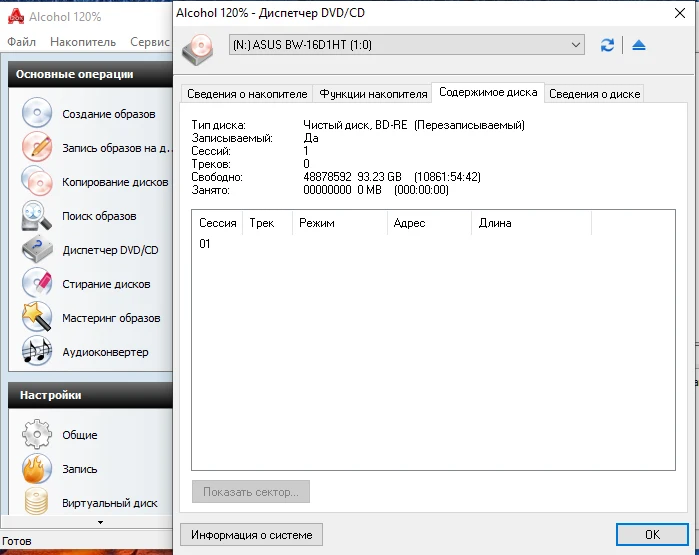Screen dimensions: 699x555
Task: Click the Диспетчер DVD/CD drive icon
Action: click(37, 249)
